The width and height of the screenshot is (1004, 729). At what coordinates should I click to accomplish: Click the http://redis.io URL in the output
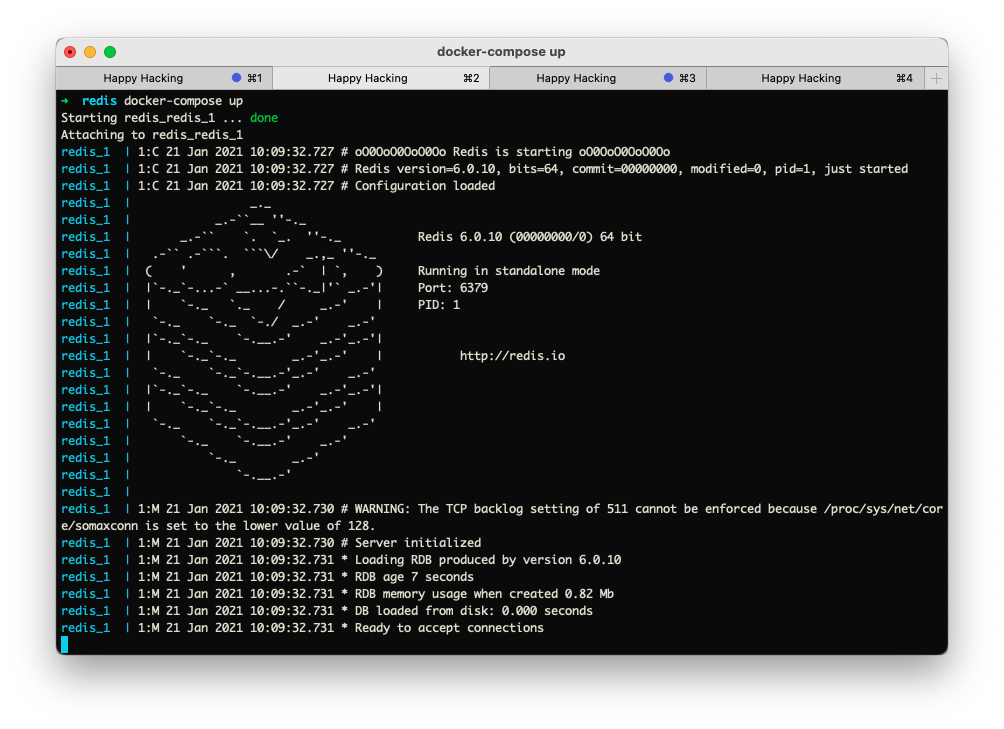tap(512, 356)
